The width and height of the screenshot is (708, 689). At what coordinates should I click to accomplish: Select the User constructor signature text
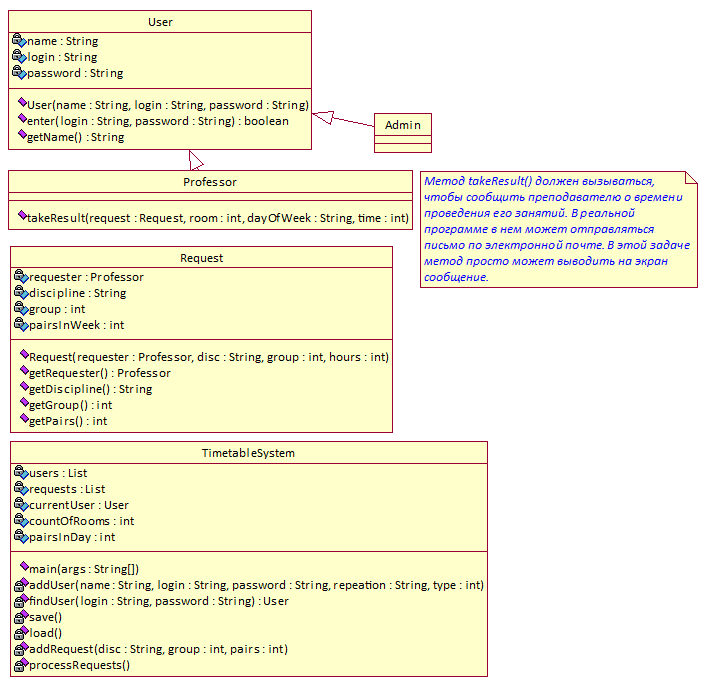click(168, 105)
